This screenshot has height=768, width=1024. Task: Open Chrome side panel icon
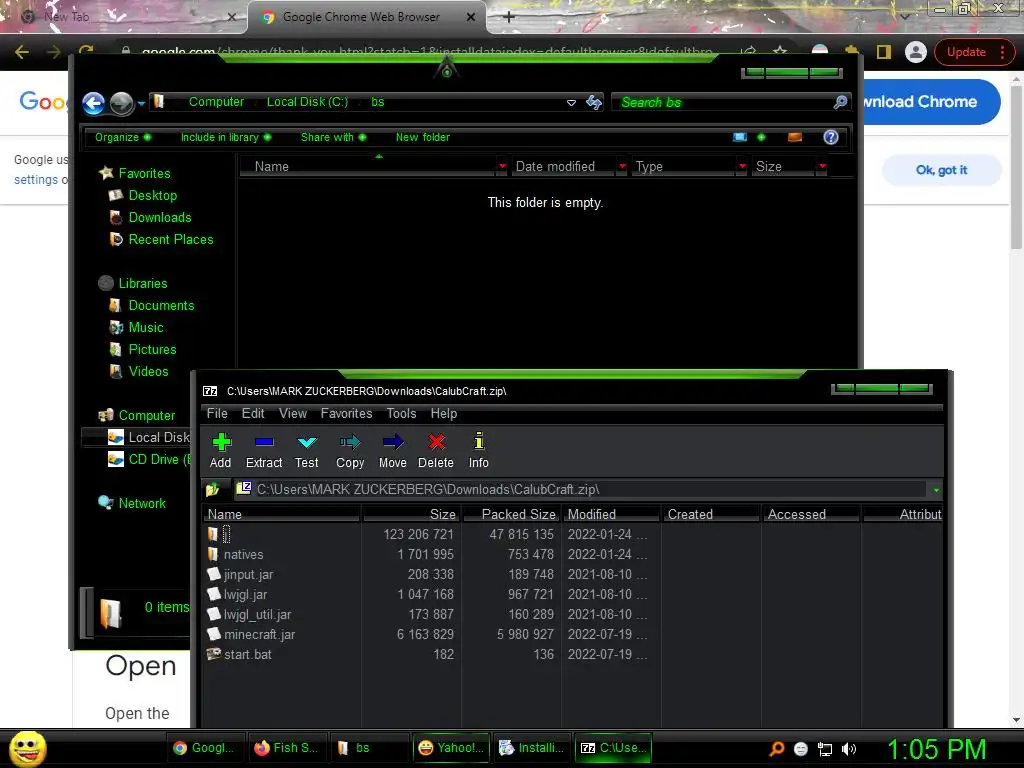[884, 52]
